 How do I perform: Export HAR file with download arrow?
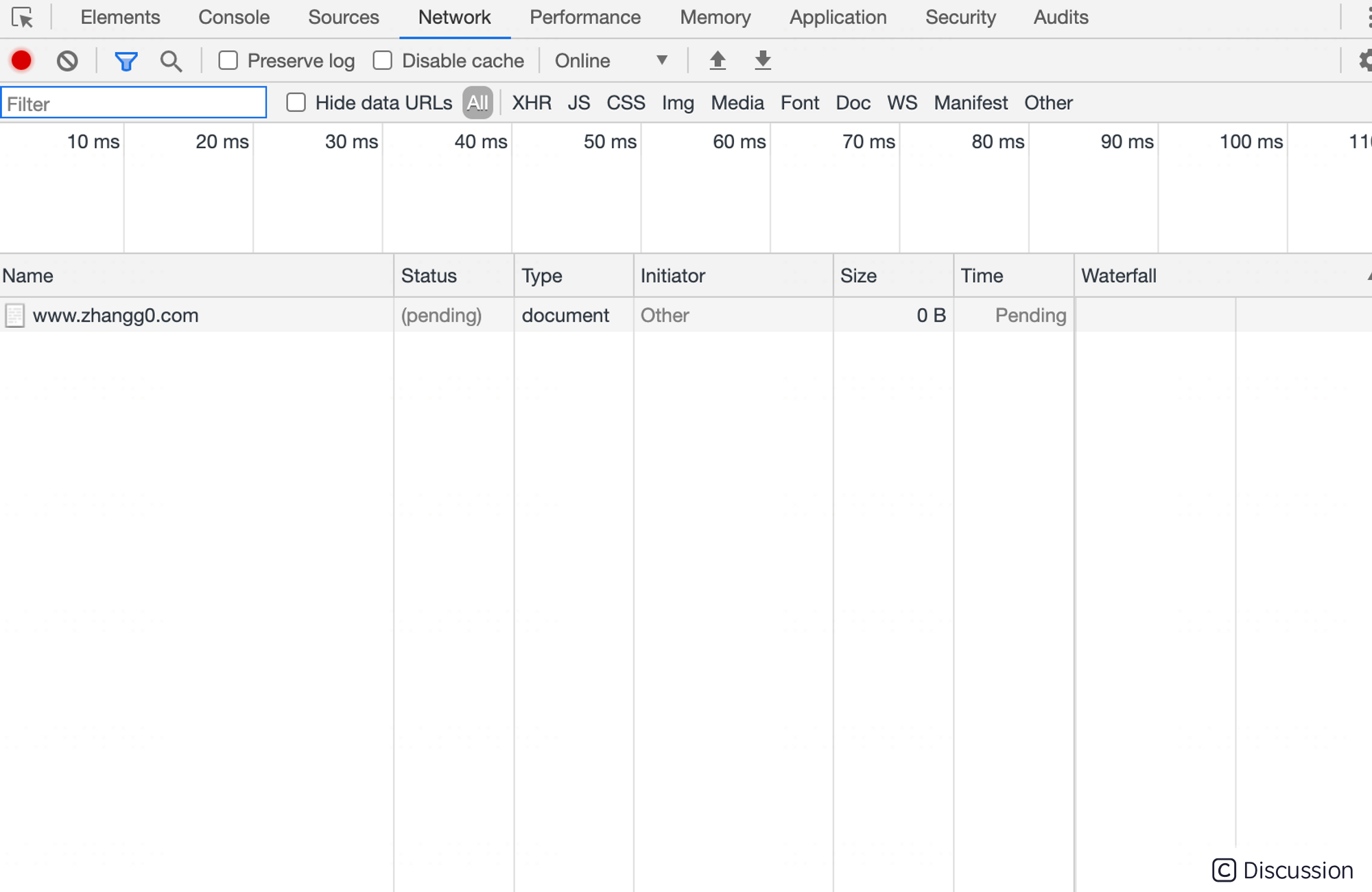(763, 60)
